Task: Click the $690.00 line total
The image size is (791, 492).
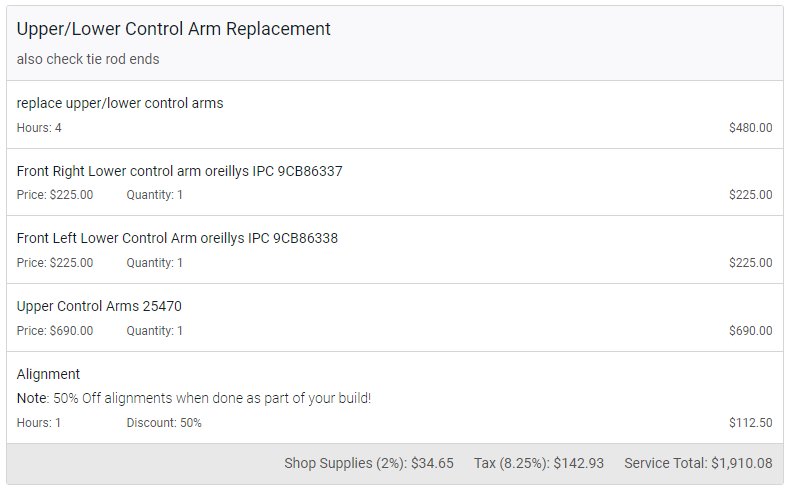Action: pyautogui.click(x=751, y=331)
